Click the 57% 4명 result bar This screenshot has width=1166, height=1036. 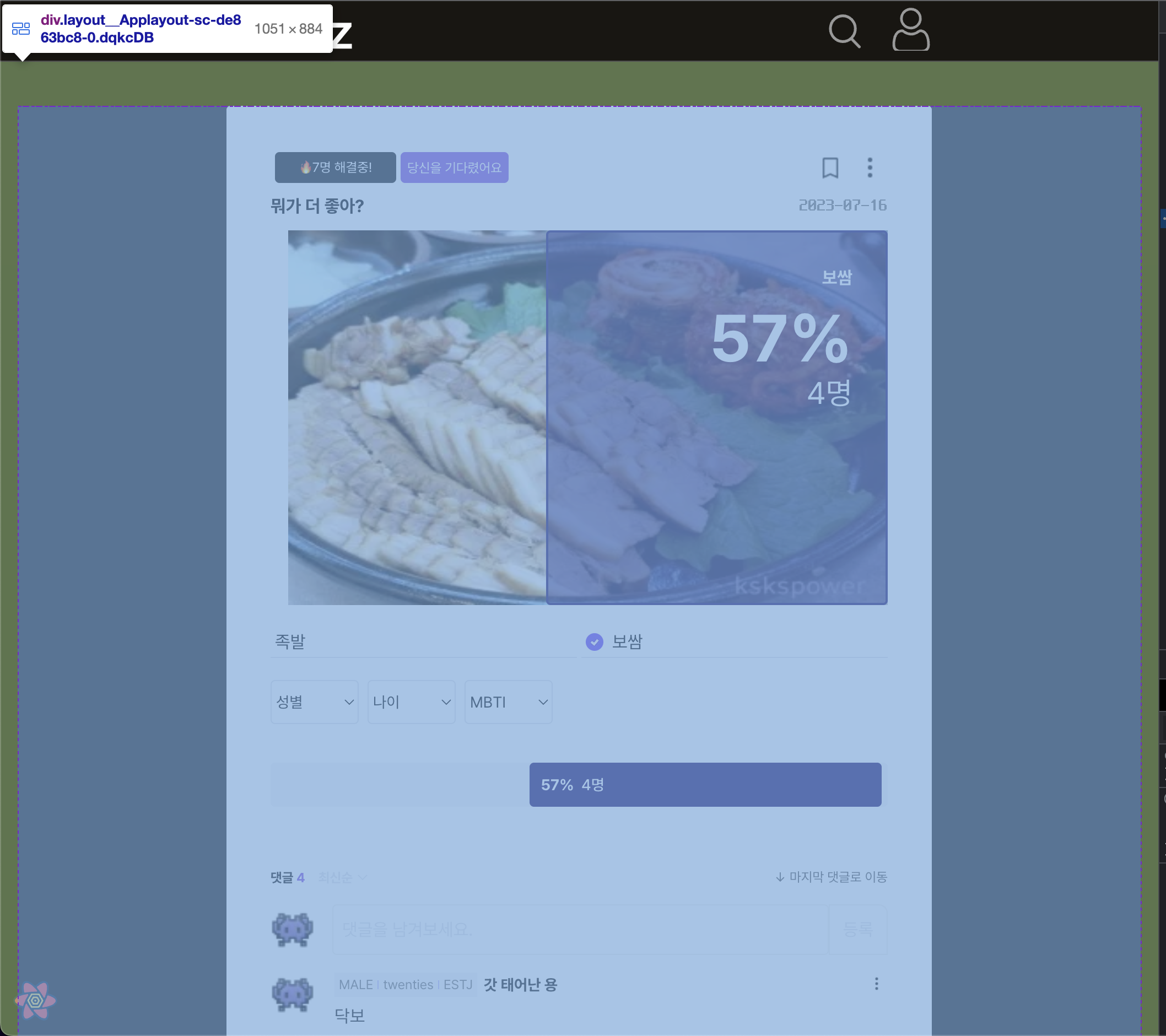pyautogui.click(x=705, y=784)
